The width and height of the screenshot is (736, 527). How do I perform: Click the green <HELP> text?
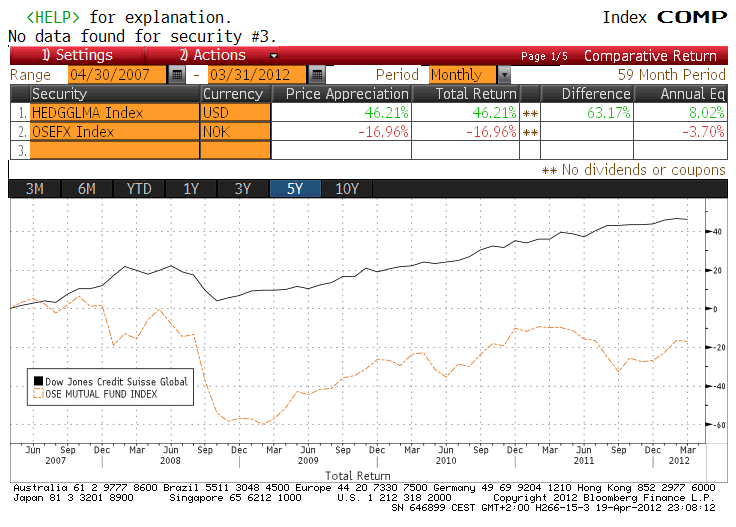click(x=53, y=17)
